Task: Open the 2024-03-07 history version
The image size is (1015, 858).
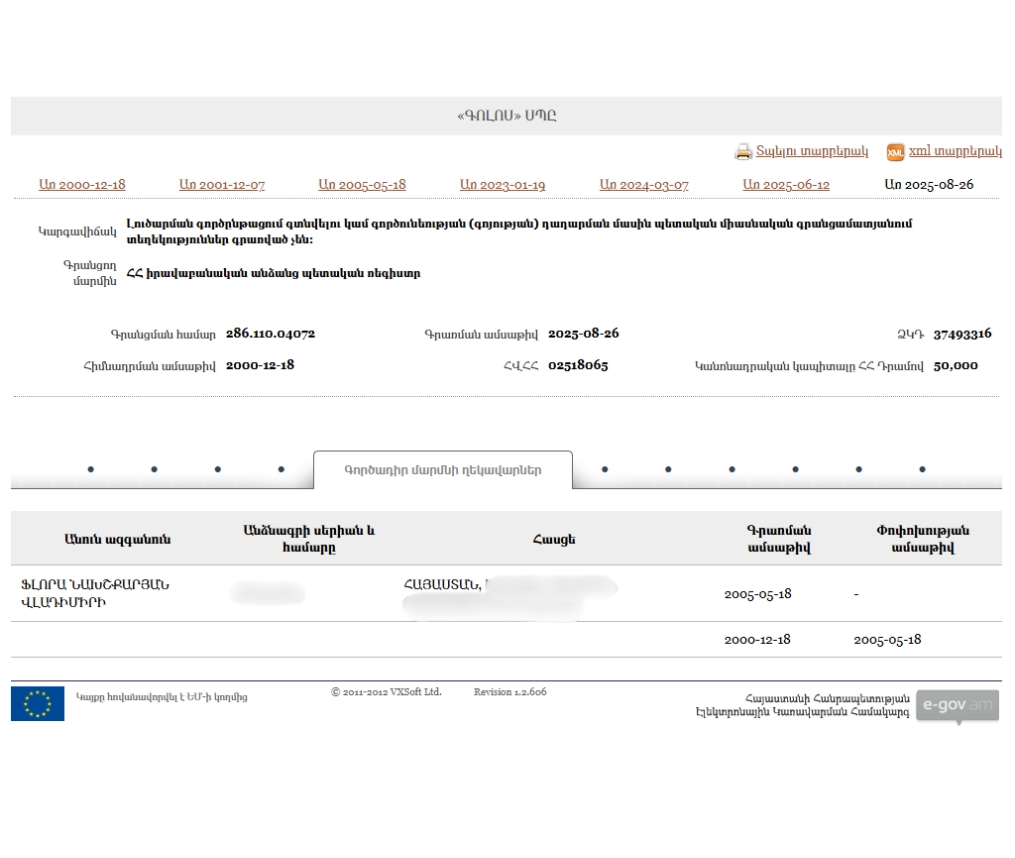Action: 644,185
